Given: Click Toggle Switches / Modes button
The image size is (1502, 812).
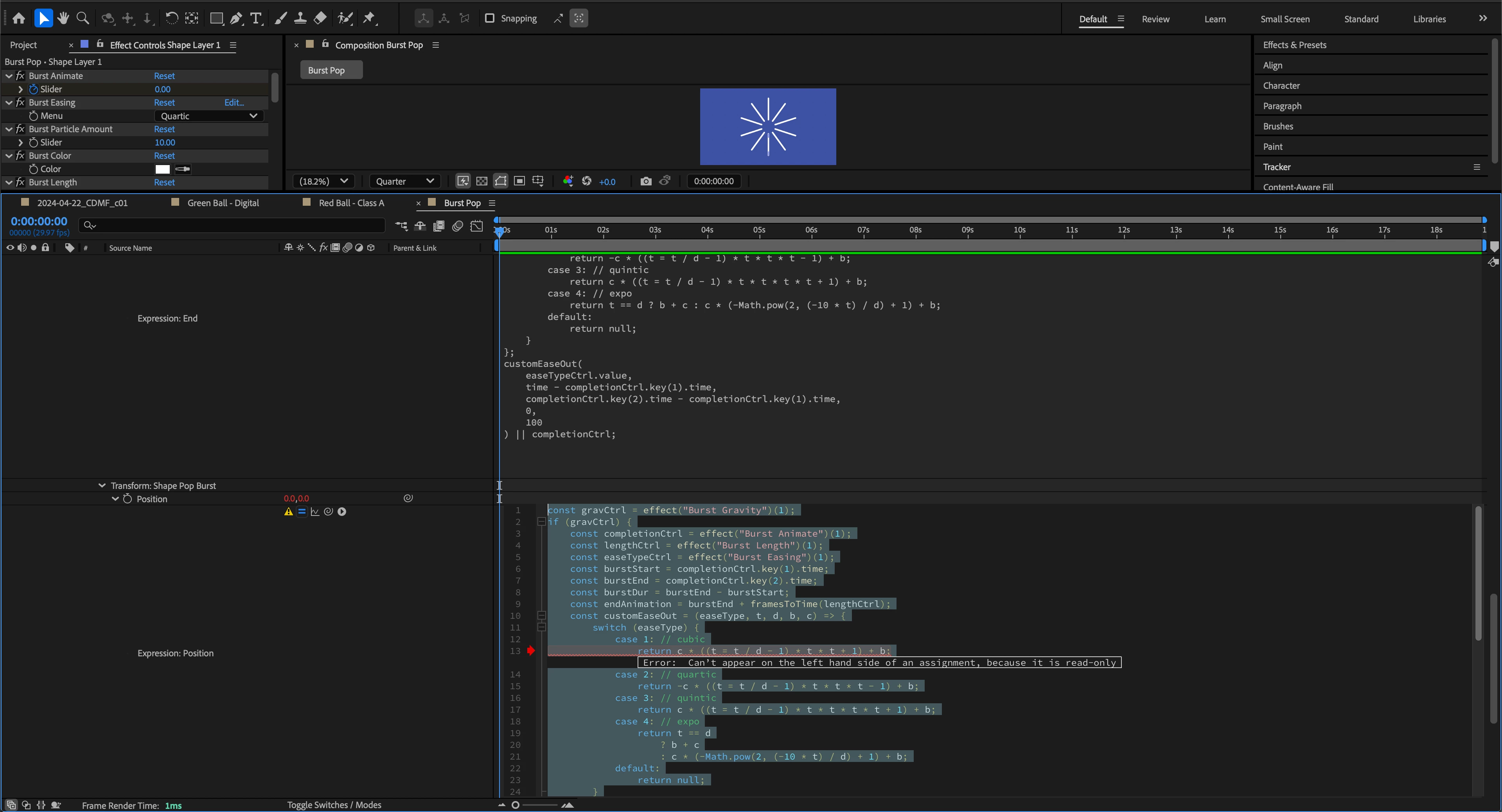Looking at the screenshot, I should pyautogui.click(x=334, y=805).
